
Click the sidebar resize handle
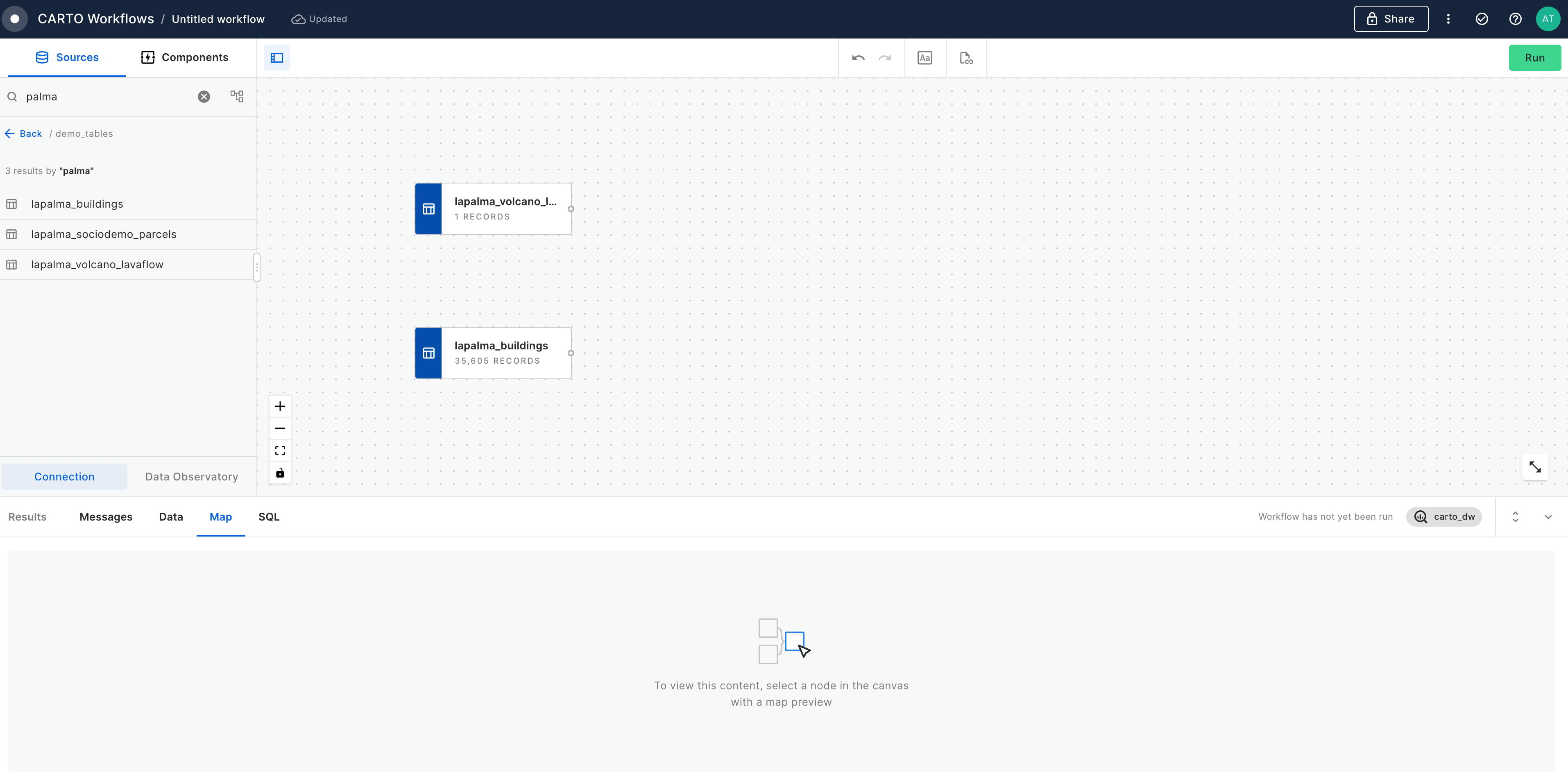257,267
